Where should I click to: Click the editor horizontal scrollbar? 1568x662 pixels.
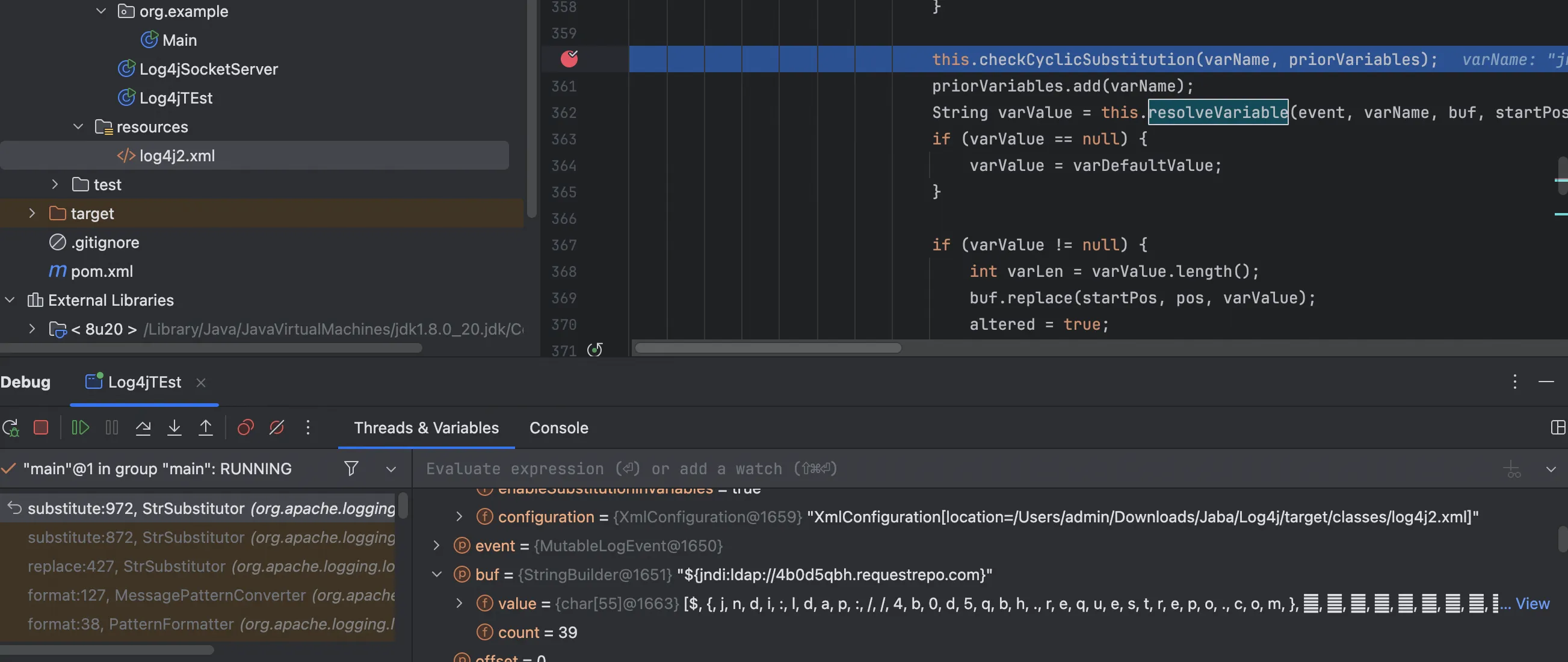coord(768,348)
